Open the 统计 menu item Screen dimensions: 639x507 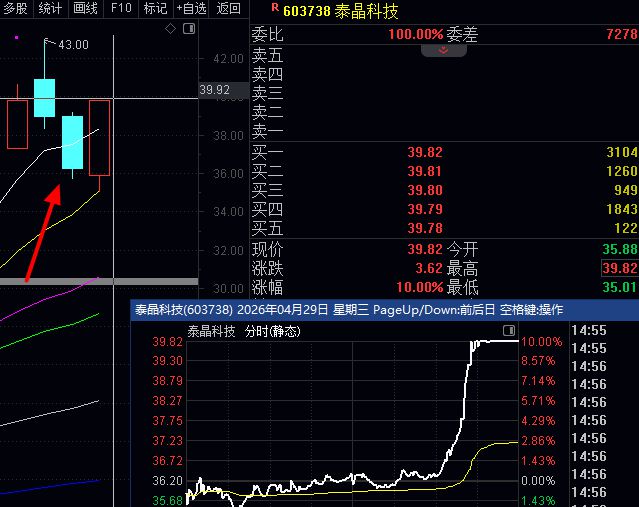[x=50, y=8]
